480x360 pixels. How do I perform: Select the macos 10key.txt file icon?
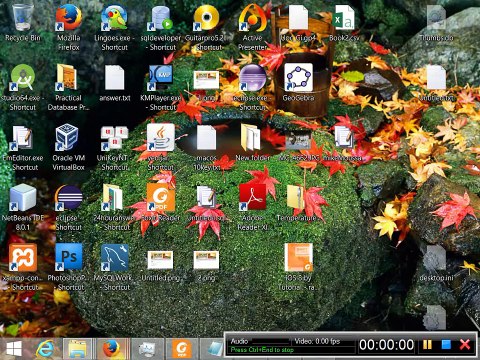pos(206,137)
